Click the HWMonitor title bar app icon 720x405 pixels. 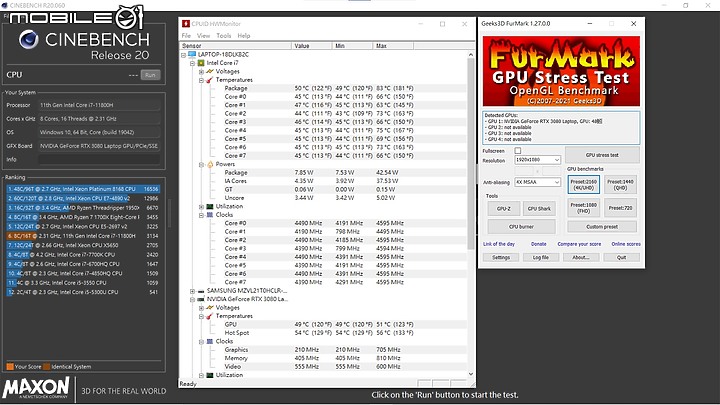(186, 23)
